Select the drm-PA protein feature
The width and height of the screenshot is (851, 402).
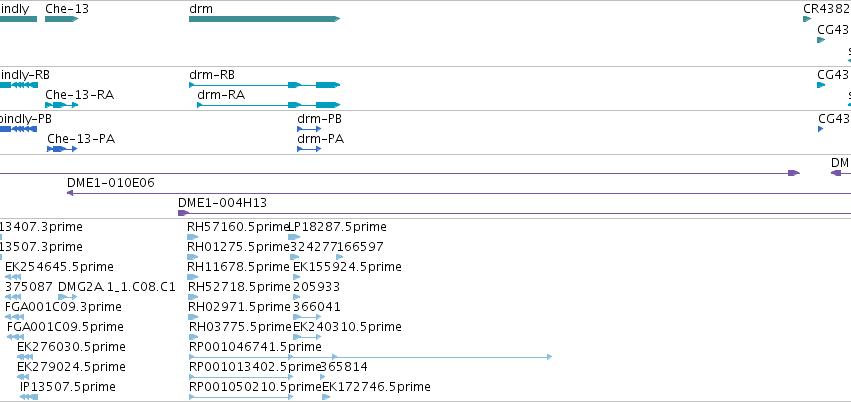point(309,149)
